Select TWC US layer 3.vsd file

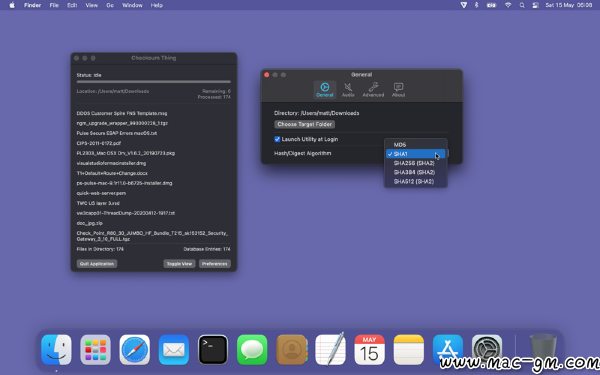(98, 203)
